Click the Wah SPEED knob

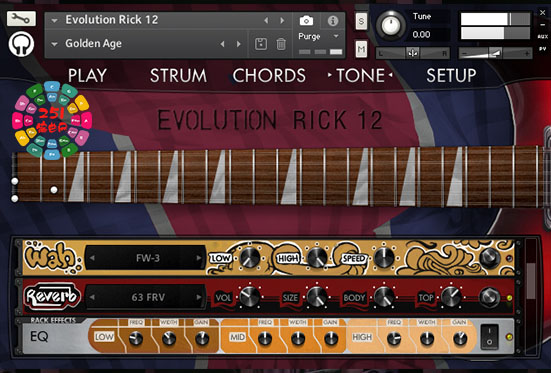click(x=384, y=257)
